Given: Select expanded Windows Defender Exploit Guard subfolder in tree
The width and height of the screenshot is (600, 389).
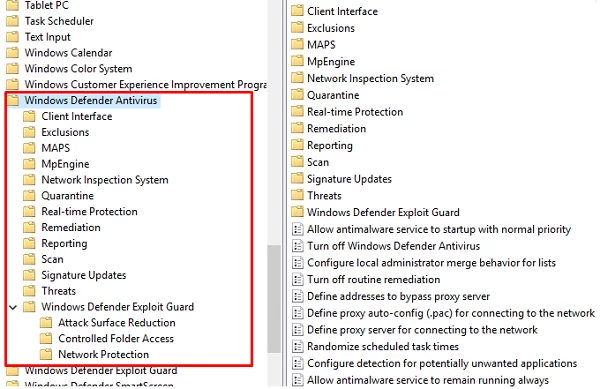Looking at the screenshot, I should point(117,307).
